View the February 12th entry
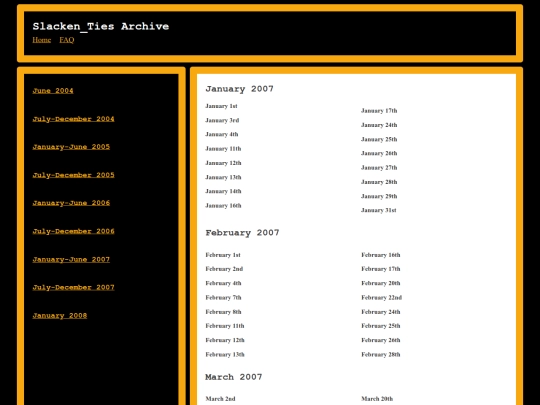This screenshot has height=405, width=540. tap(225, 340)
